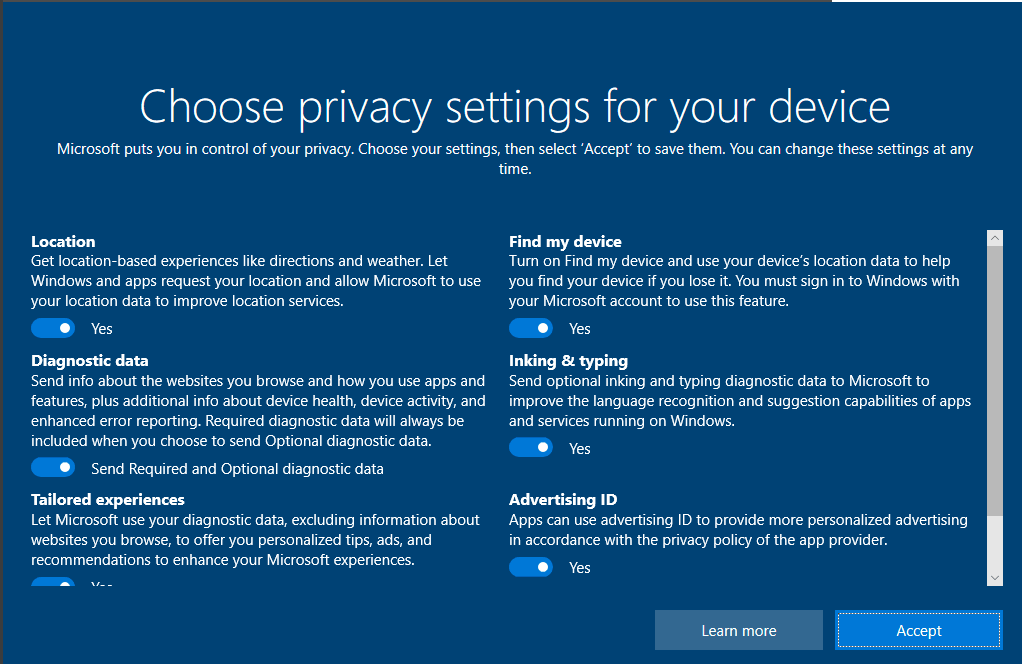Click the Advertising ID heading
The width and height of the screenshot is (1022, 664).
point(563,499)
